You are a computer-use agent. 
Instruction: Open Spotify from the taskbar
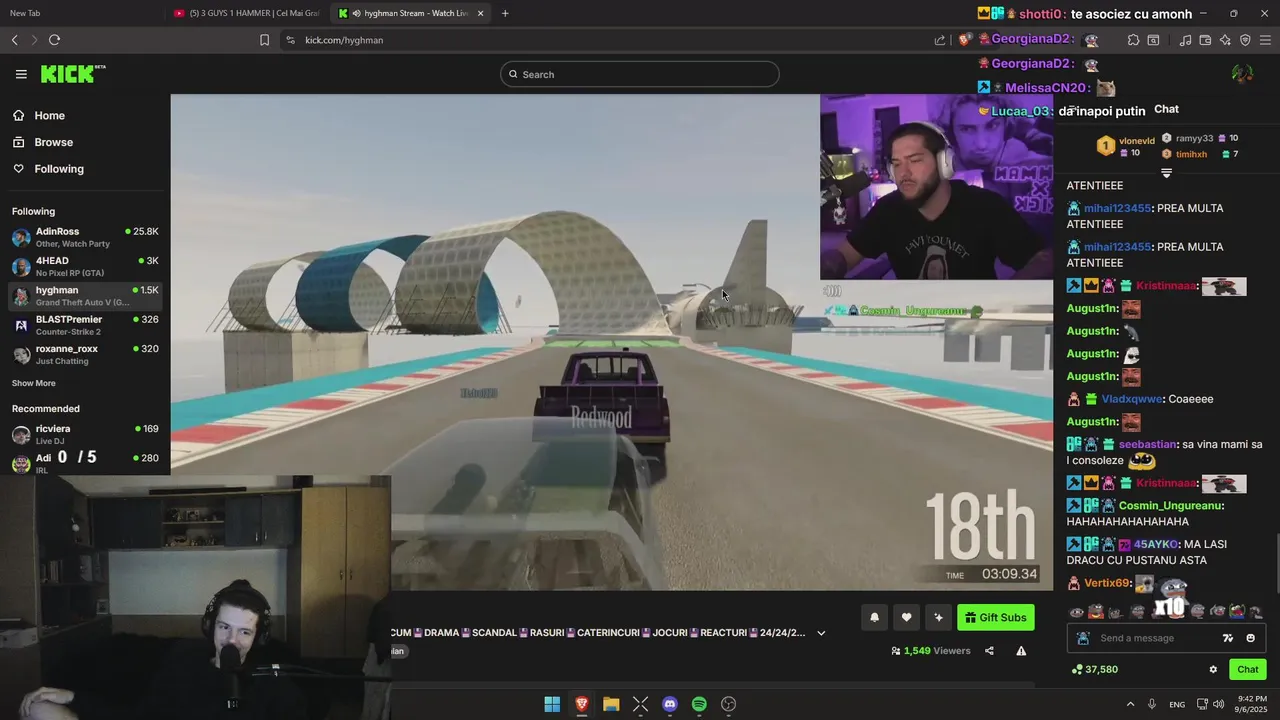pos(699,704)
